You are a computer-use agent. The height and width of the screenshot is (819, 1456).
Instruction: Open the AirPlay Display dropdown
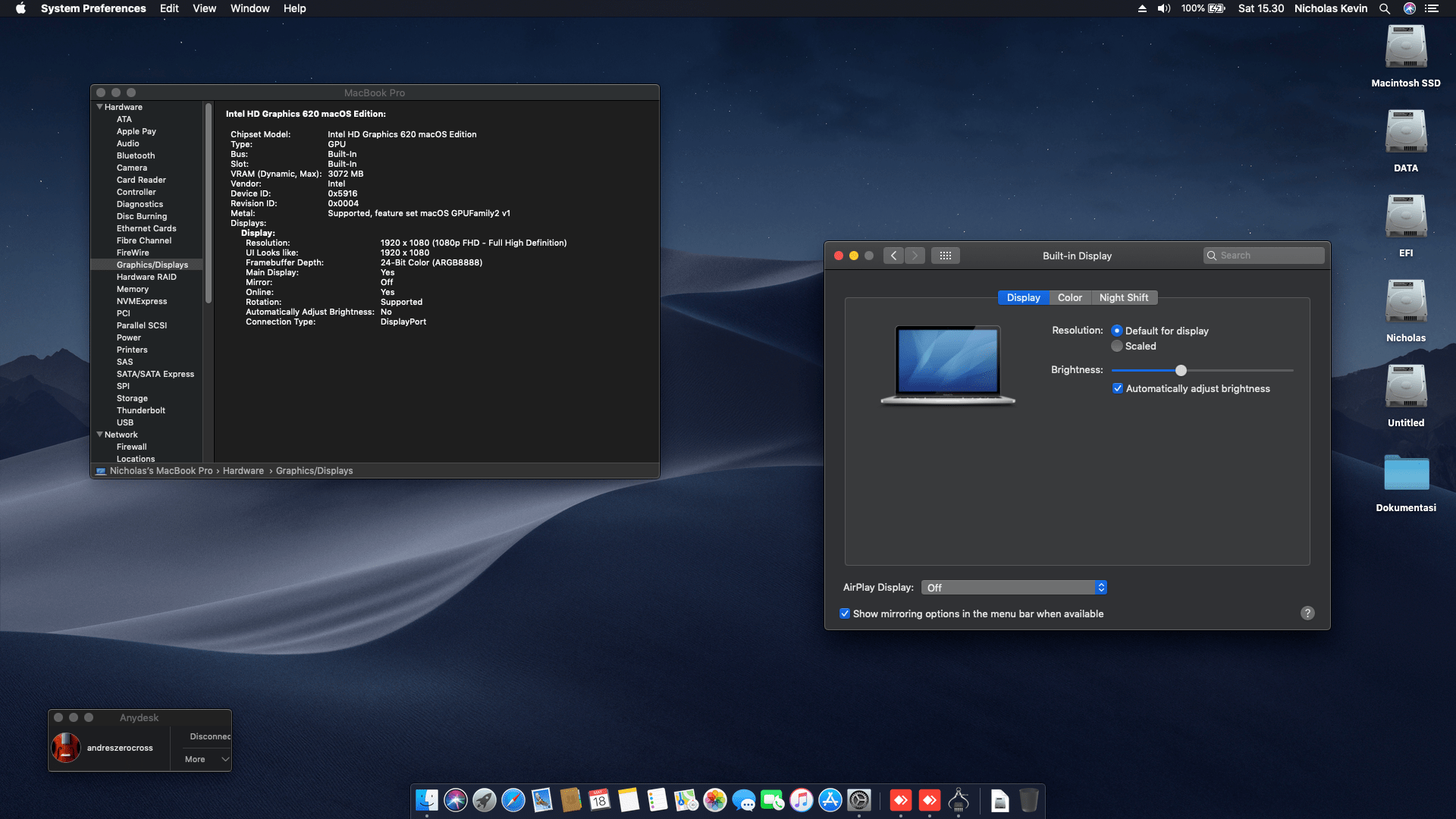1014,587
